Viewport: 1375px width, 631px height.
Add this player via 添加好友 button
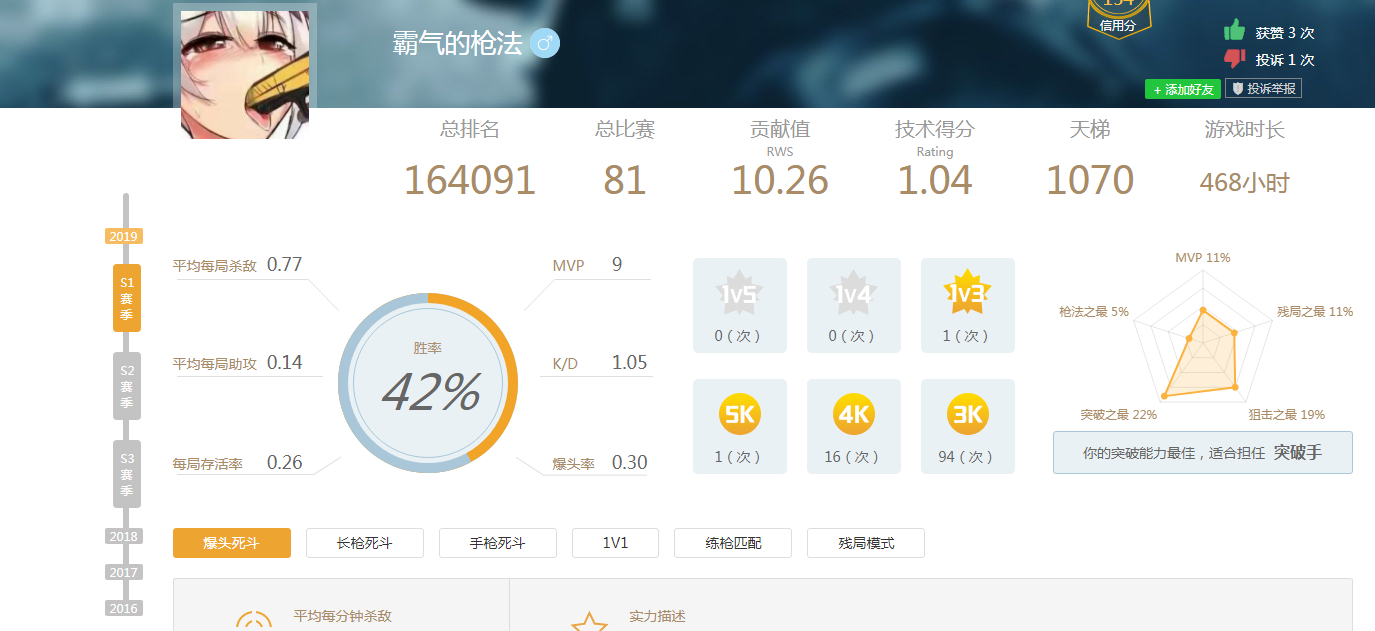point(1183,90)
